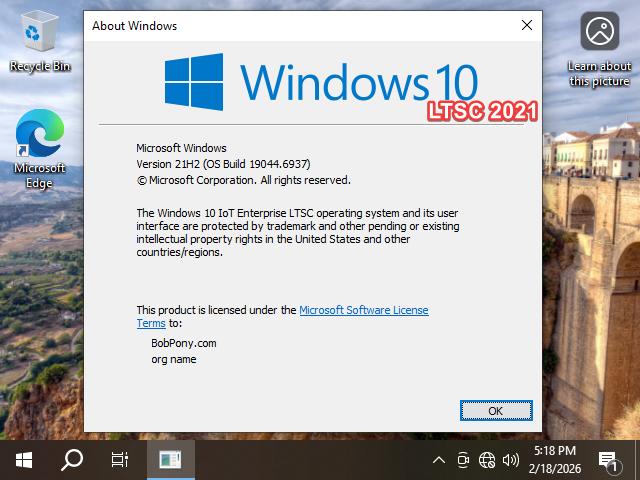Screen dimensions: 640x480
Task: Open the Action Center notifications icon
Action: pyautogui.click(x=609, y=461)
